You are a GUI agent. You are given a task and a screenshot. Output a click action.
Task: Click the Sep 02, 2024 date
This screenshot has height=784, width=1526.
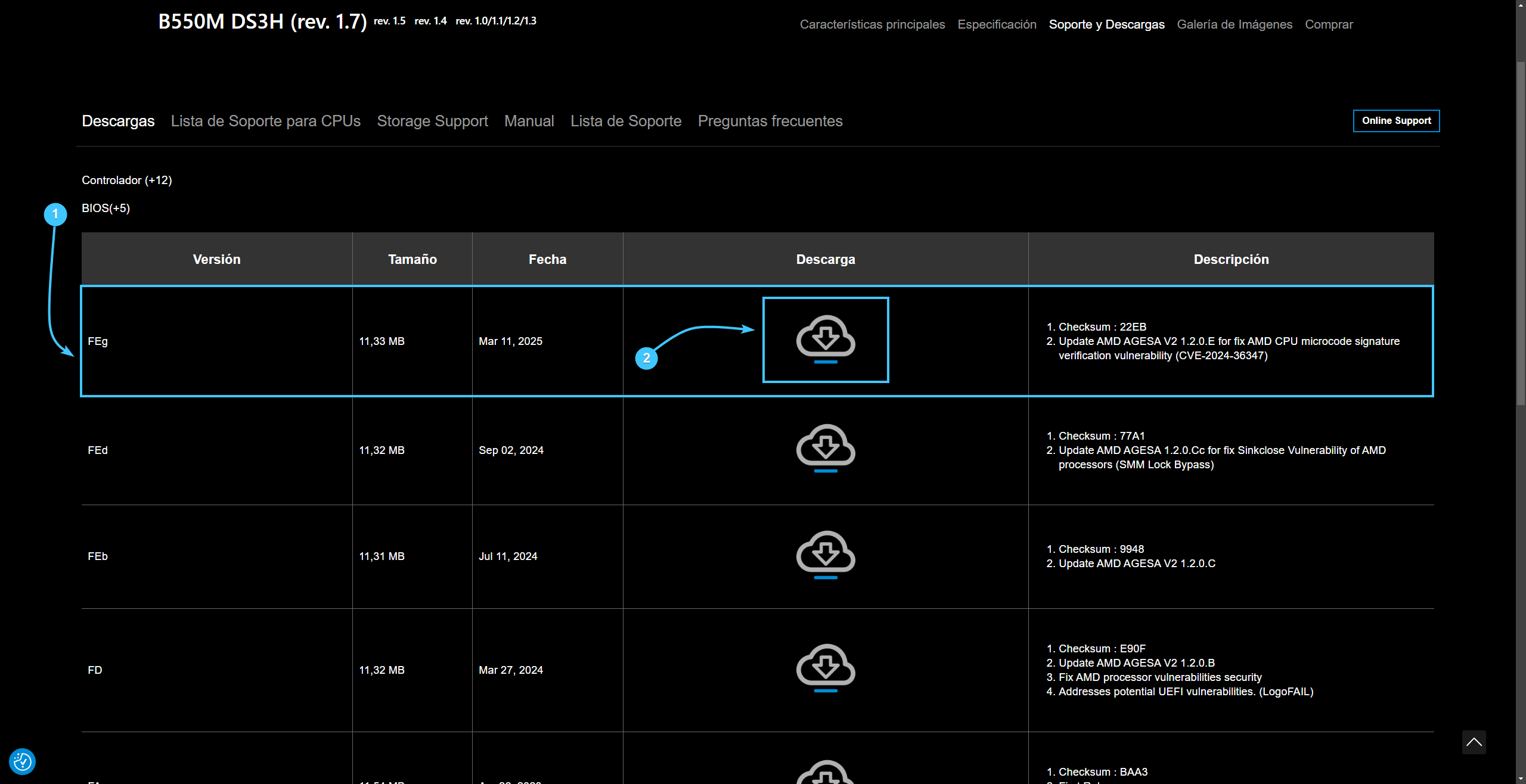tap(511, 450)
